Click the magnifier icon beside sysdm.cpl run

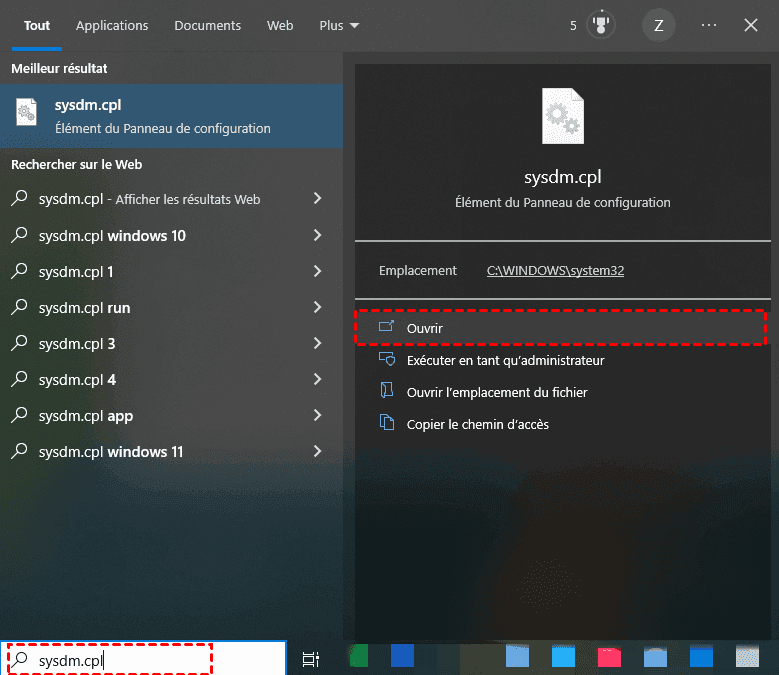coord(19,307)
